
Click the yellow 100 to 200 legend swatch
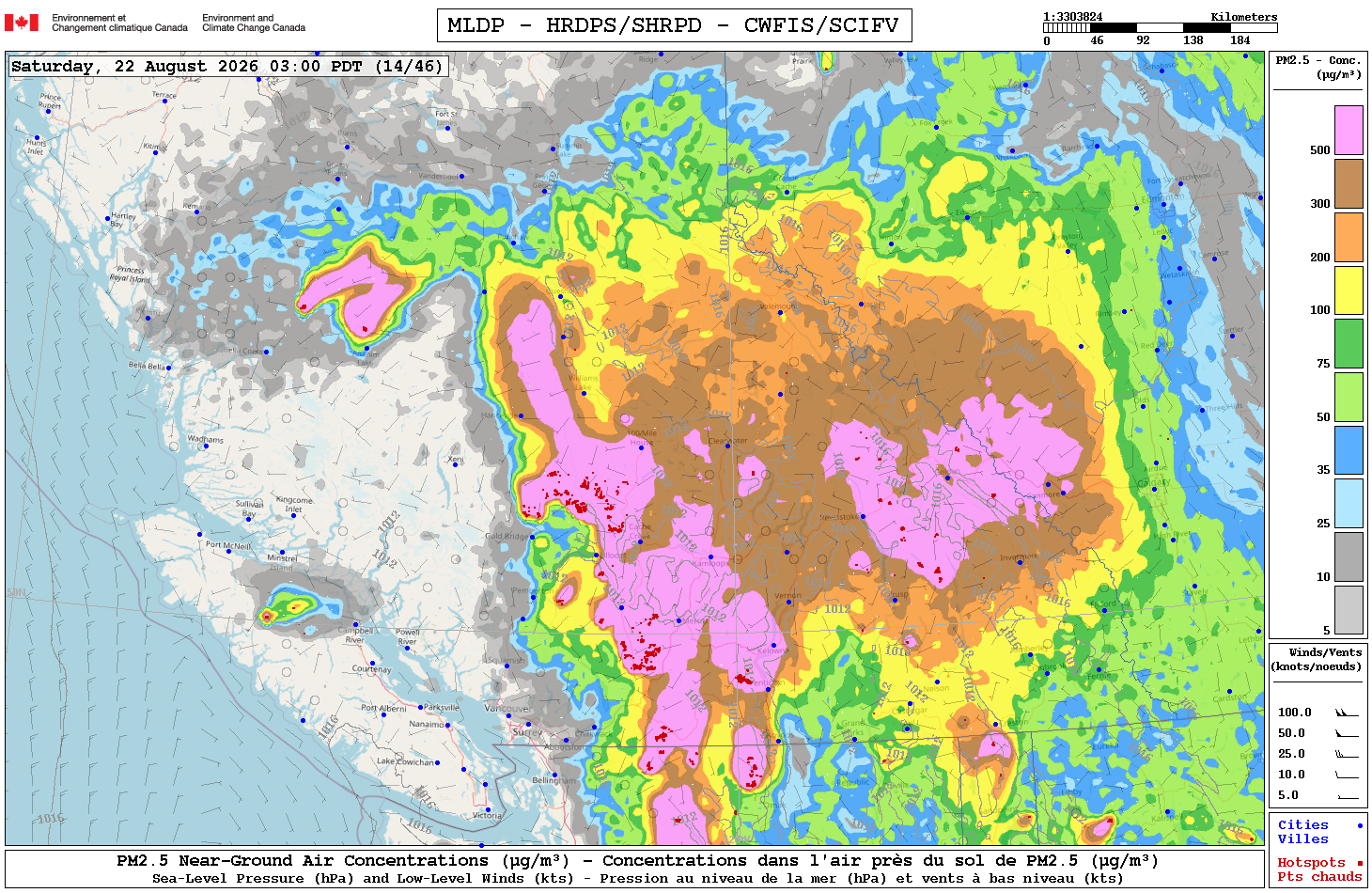click(1349, 290)
